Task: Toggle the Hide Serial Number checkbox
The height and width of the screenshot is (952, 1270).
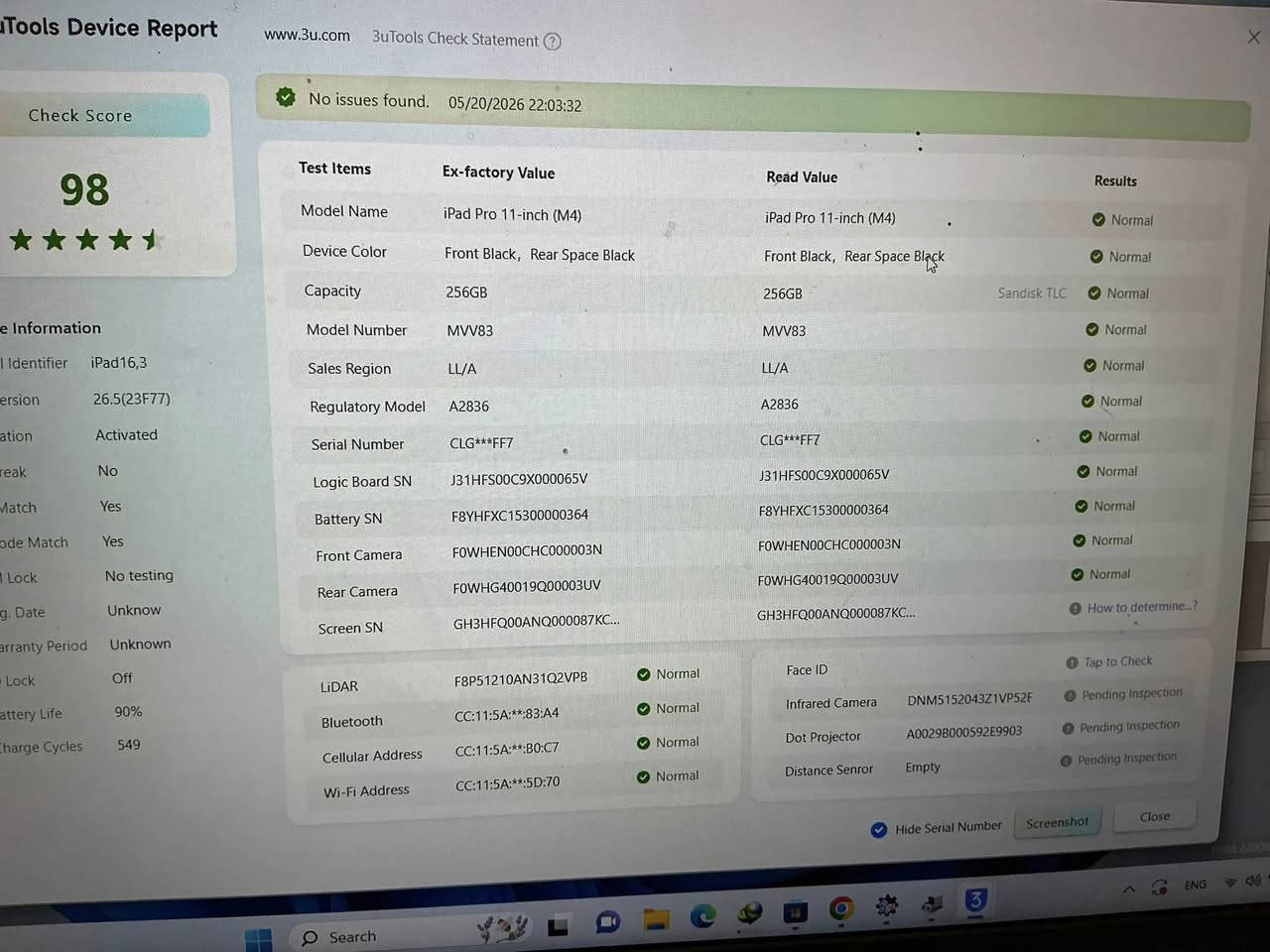Action: 879,830
